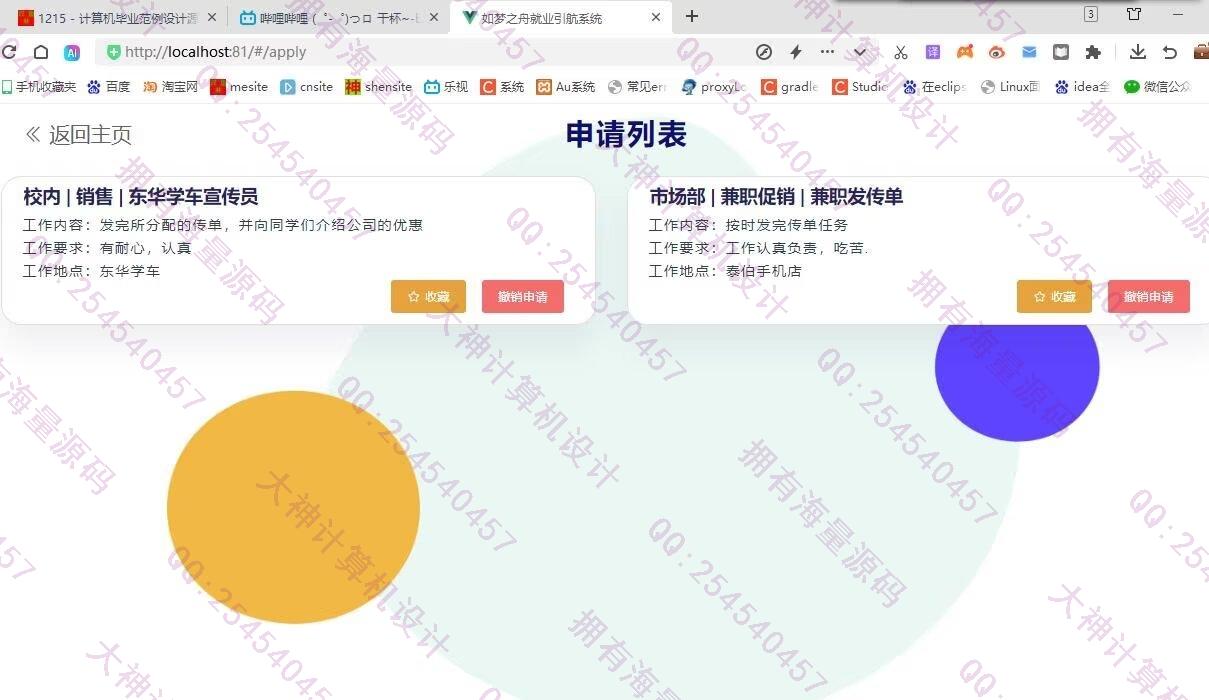Click the site security shield icon
1209x700 pixels.
coord(113,52)
